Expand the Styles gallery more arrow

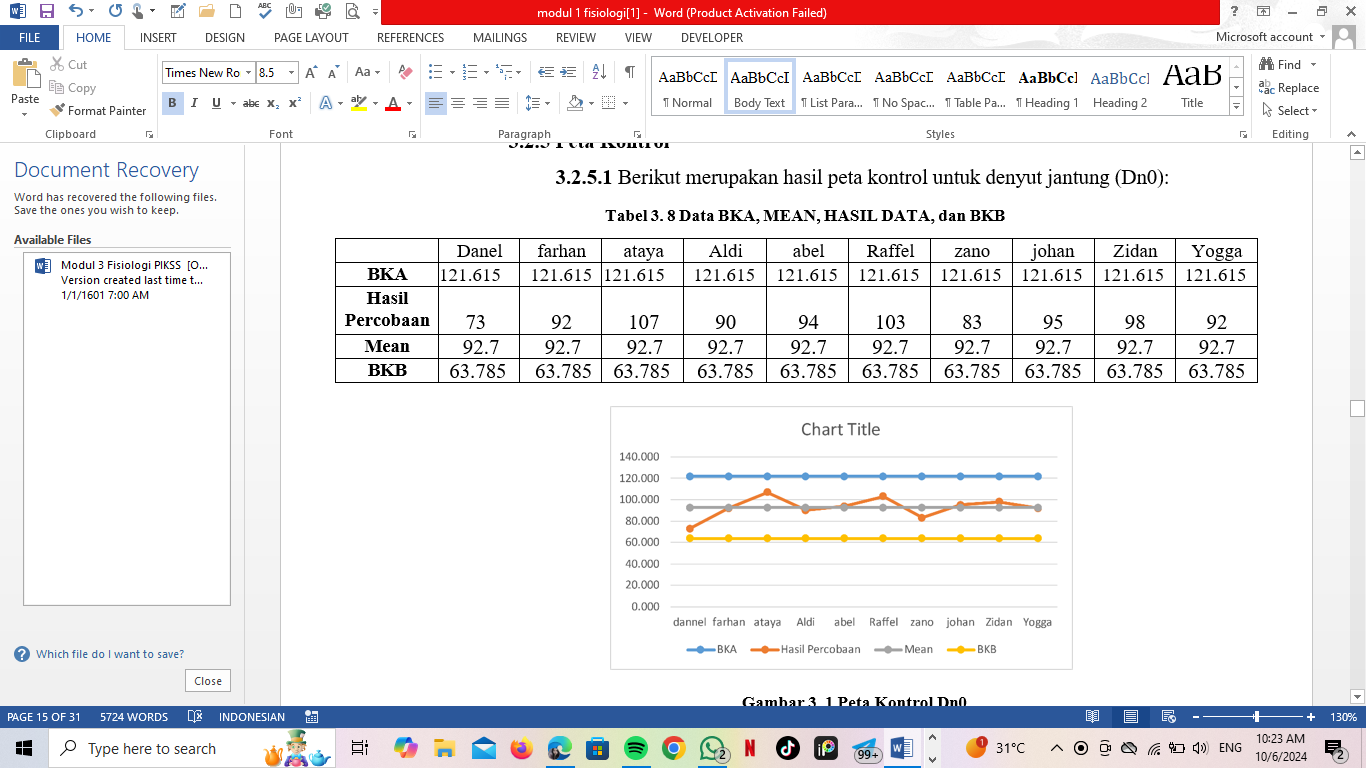(1237, 107)
